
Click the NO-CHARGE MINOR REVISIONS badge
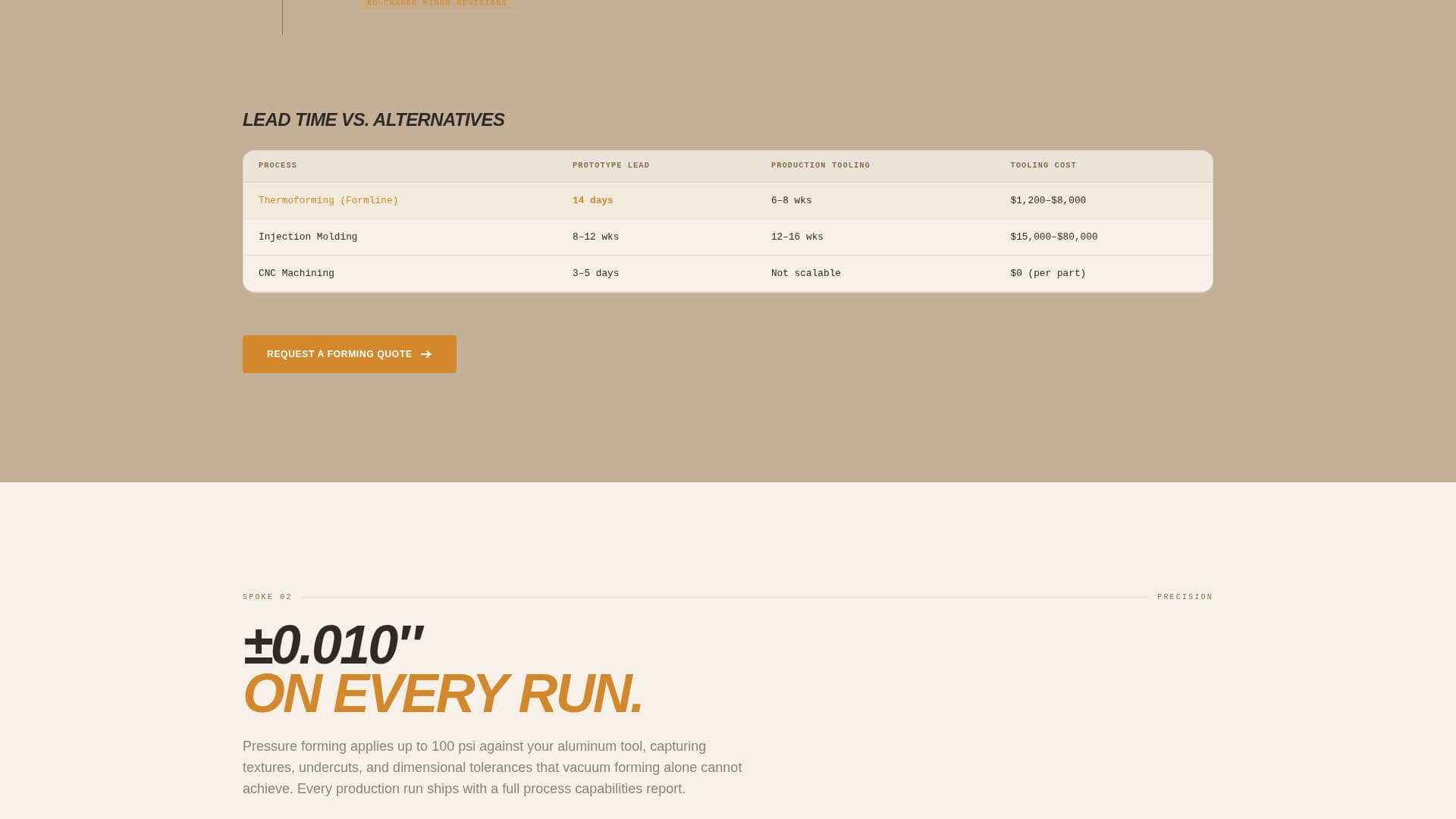click(x=436, y=4)
